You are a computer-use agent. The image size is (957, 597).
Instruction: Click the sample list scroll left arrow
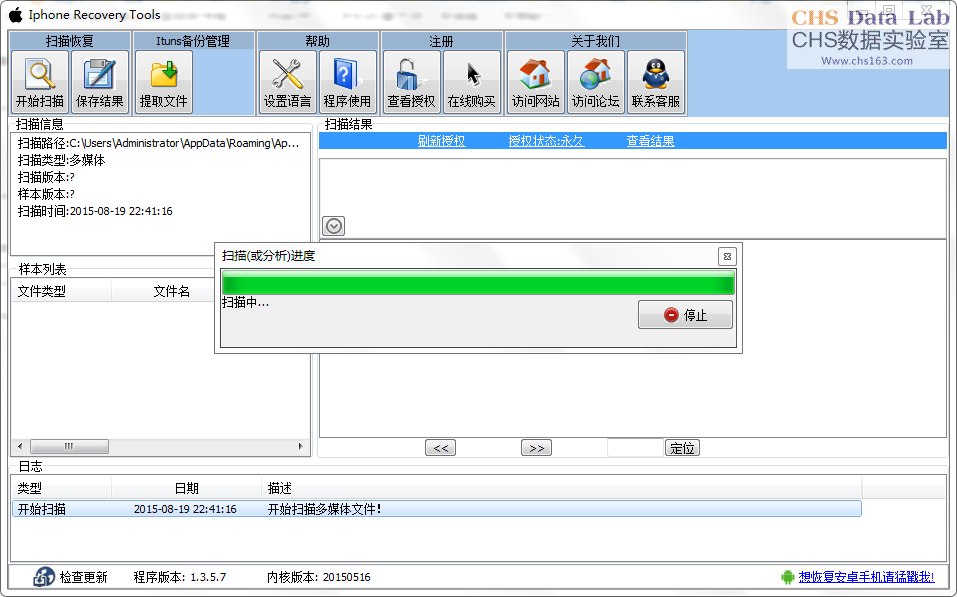click(x=20, y=447)
